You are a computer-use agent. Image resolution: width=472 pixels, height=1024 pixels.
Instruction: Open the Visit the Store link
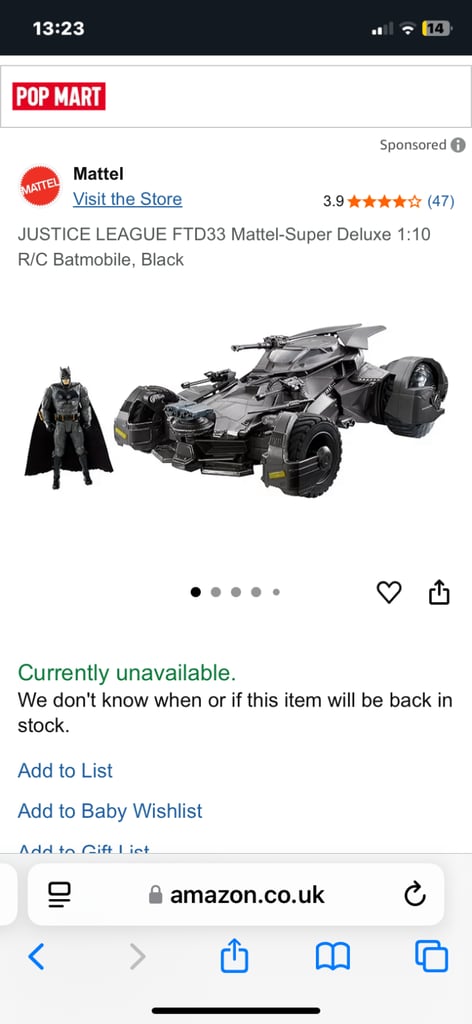pyautogui.click(x=127, y=199)
